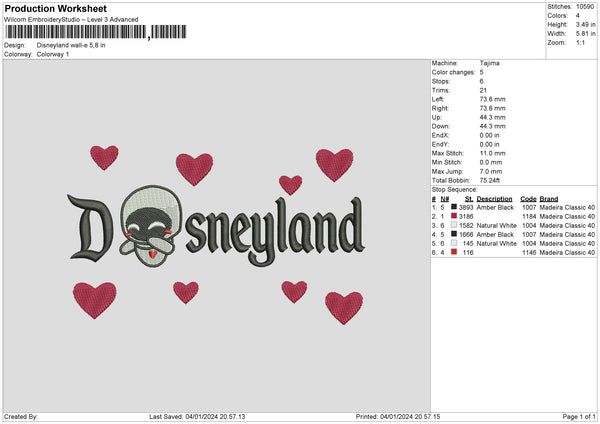Click the Machine value 'Tajima'

pos(489,63)
